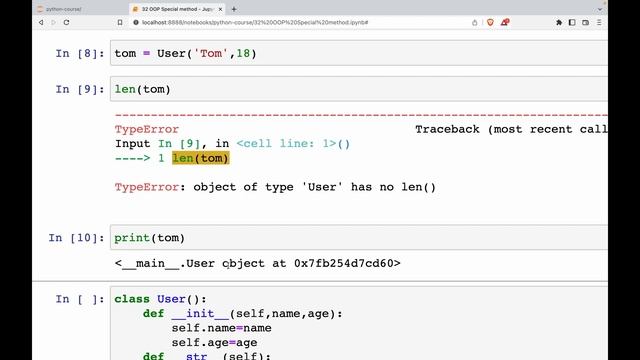Click the browser forward arrow
Image resolution: width=640 pixels, height=360 pixels.
(x=53, y=22)
